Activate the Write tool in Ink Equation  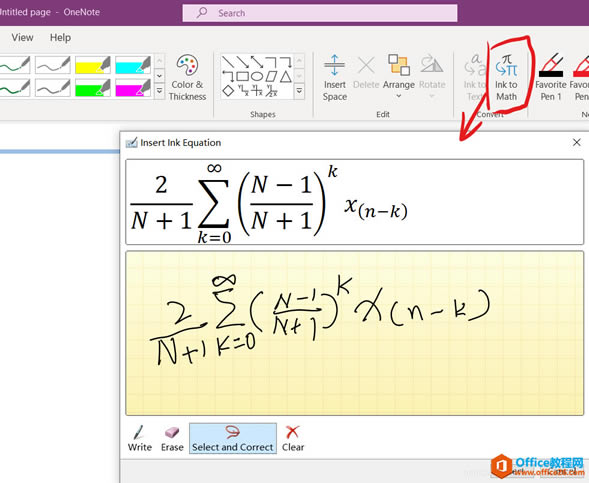(140, 438)
